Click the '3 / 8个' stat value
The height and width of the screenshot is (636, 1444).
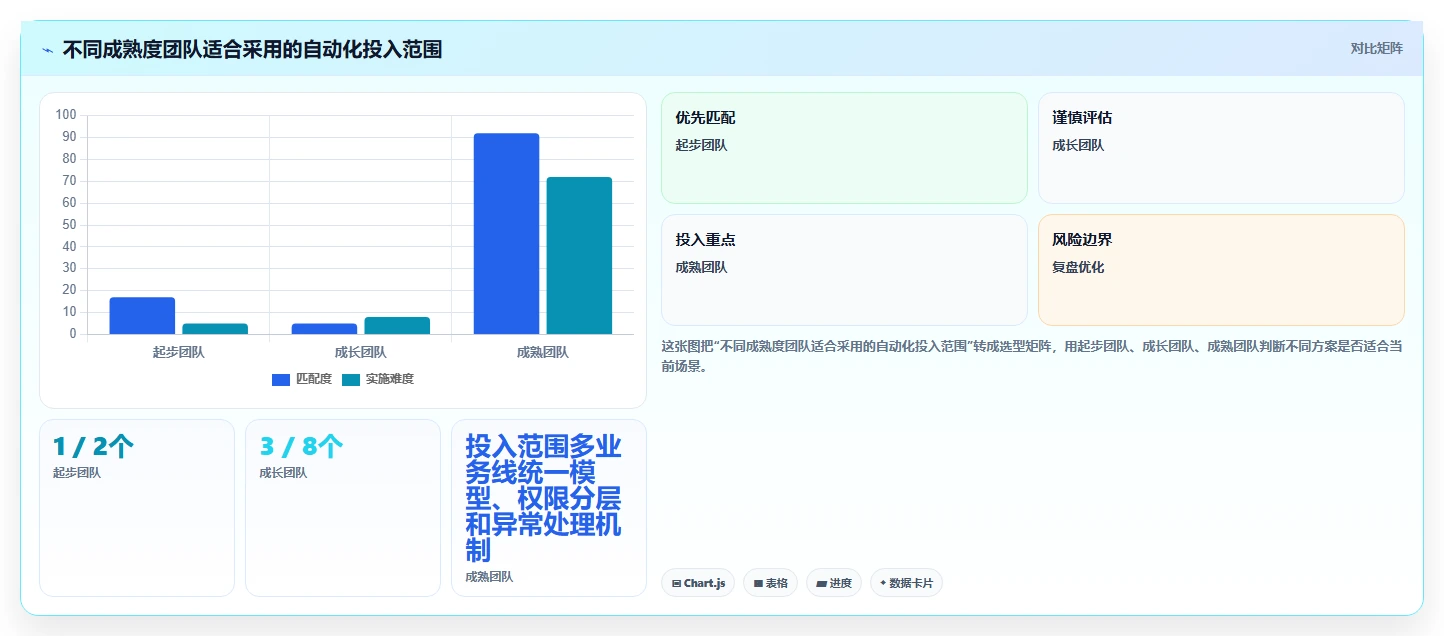(301, 447)
